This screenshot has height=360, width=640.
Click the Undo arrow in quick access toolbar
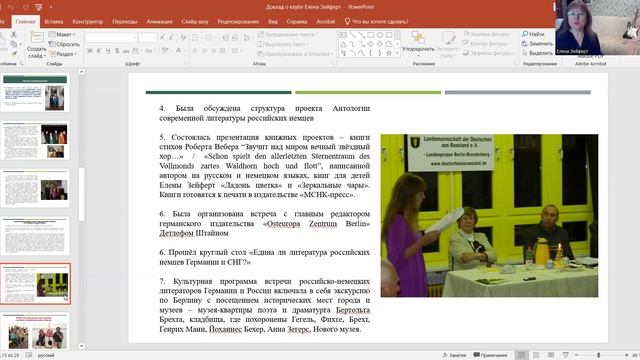point(11,7)
